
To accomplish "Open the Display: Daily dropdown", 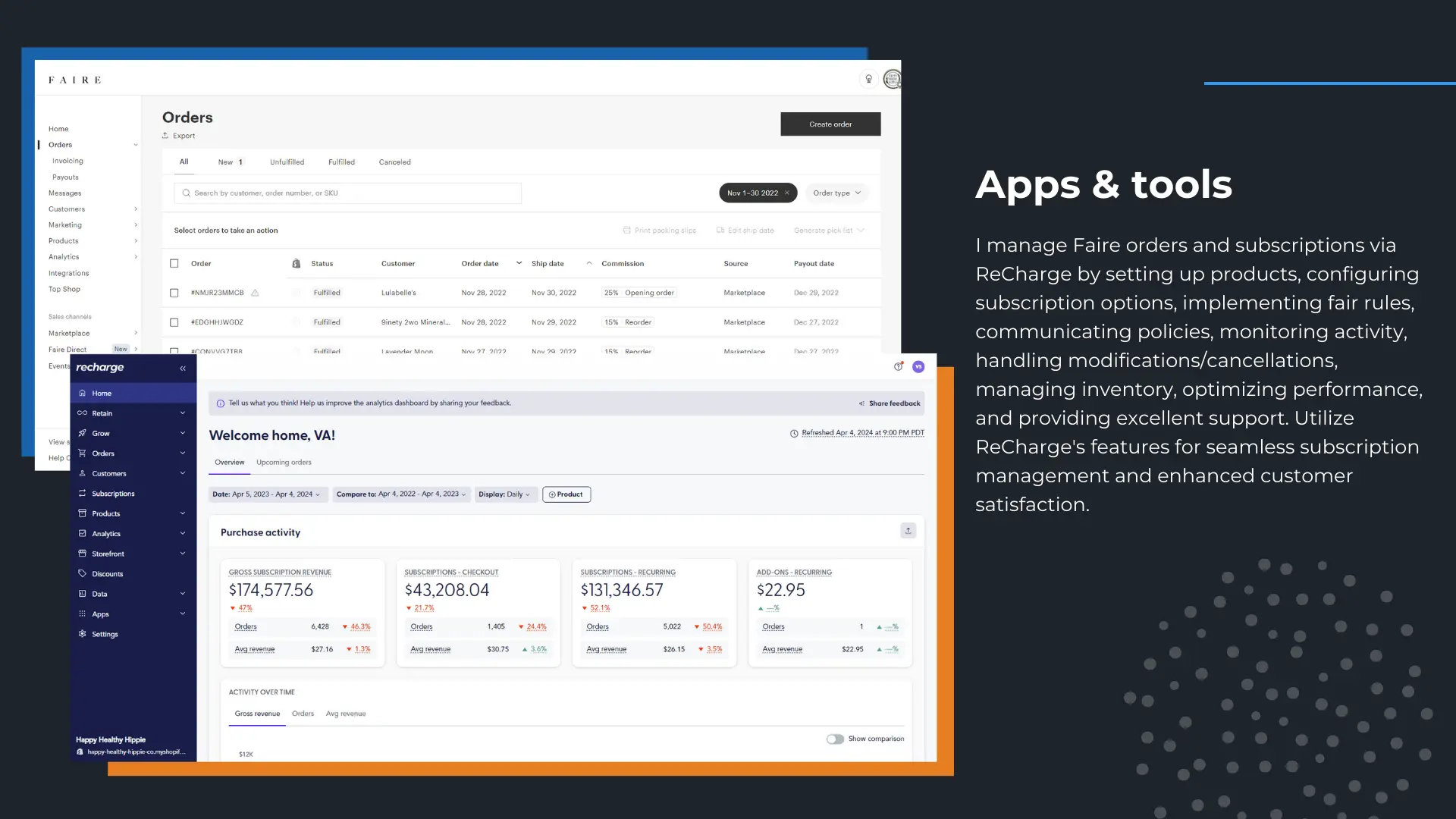I will tap(506, 494).
